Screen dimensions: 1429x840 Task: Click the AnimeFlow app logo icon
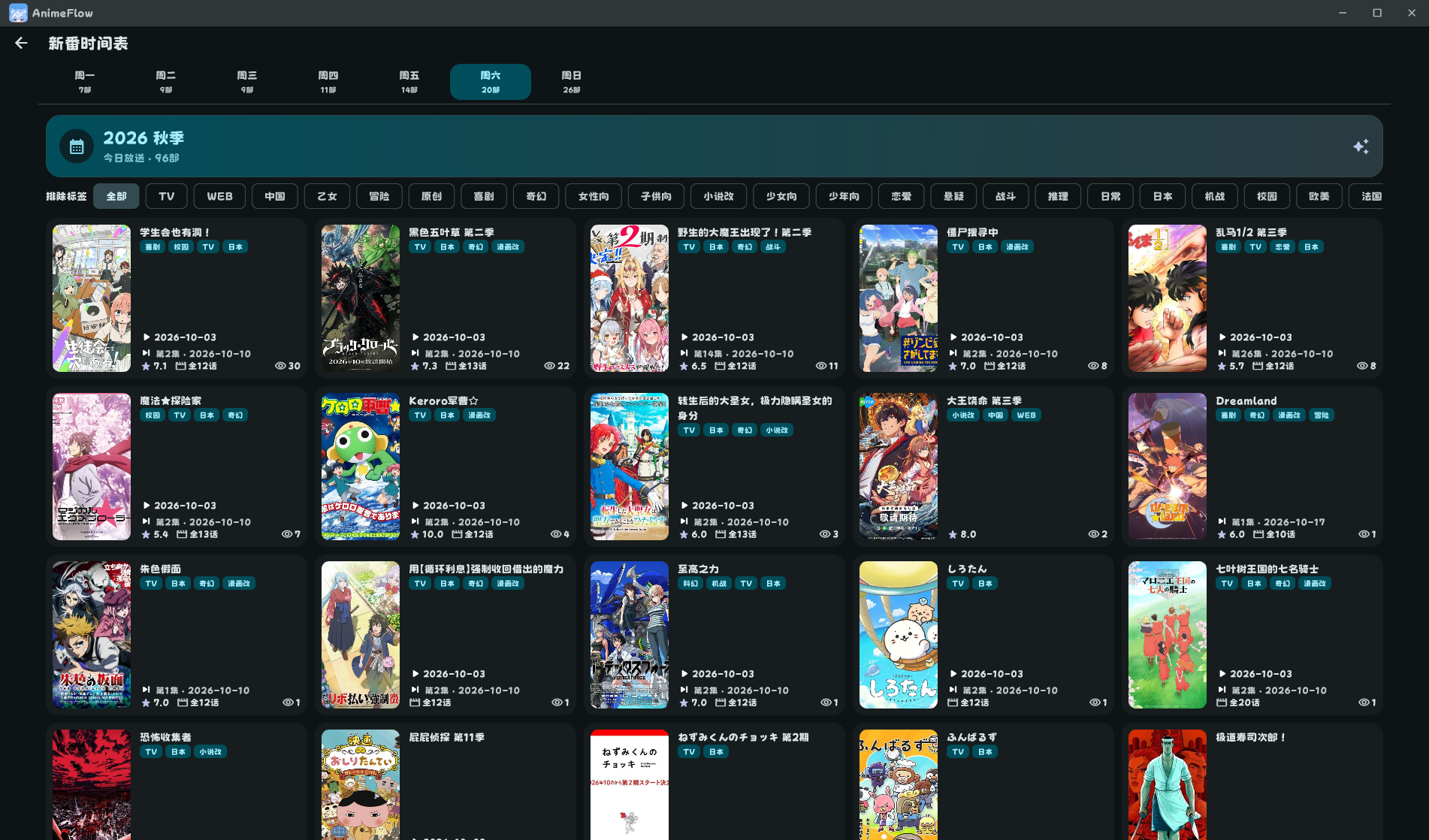pyautogui.click(x=18, y=13)
